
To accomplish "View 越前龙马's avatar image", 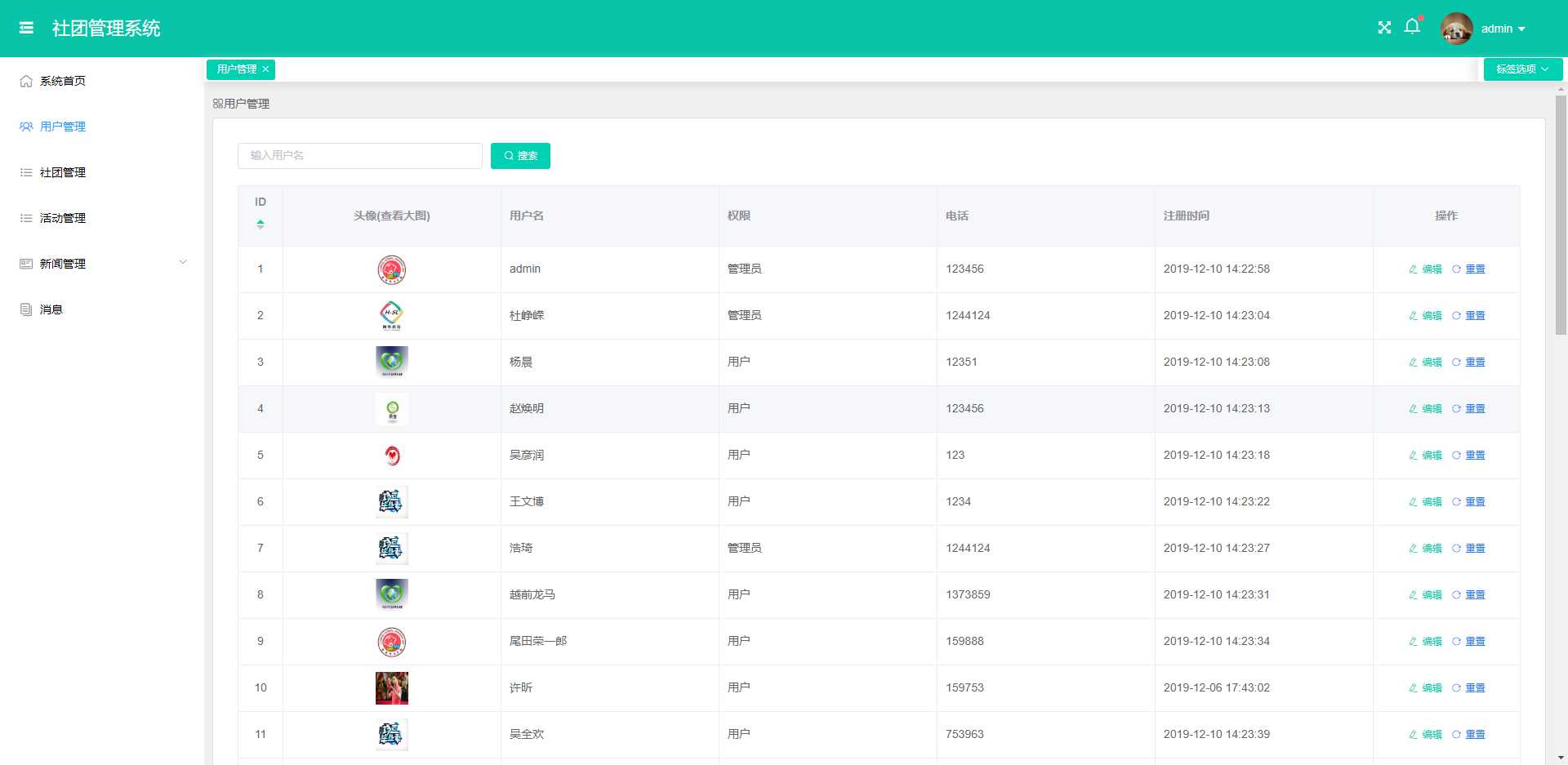I will point(392,595).
